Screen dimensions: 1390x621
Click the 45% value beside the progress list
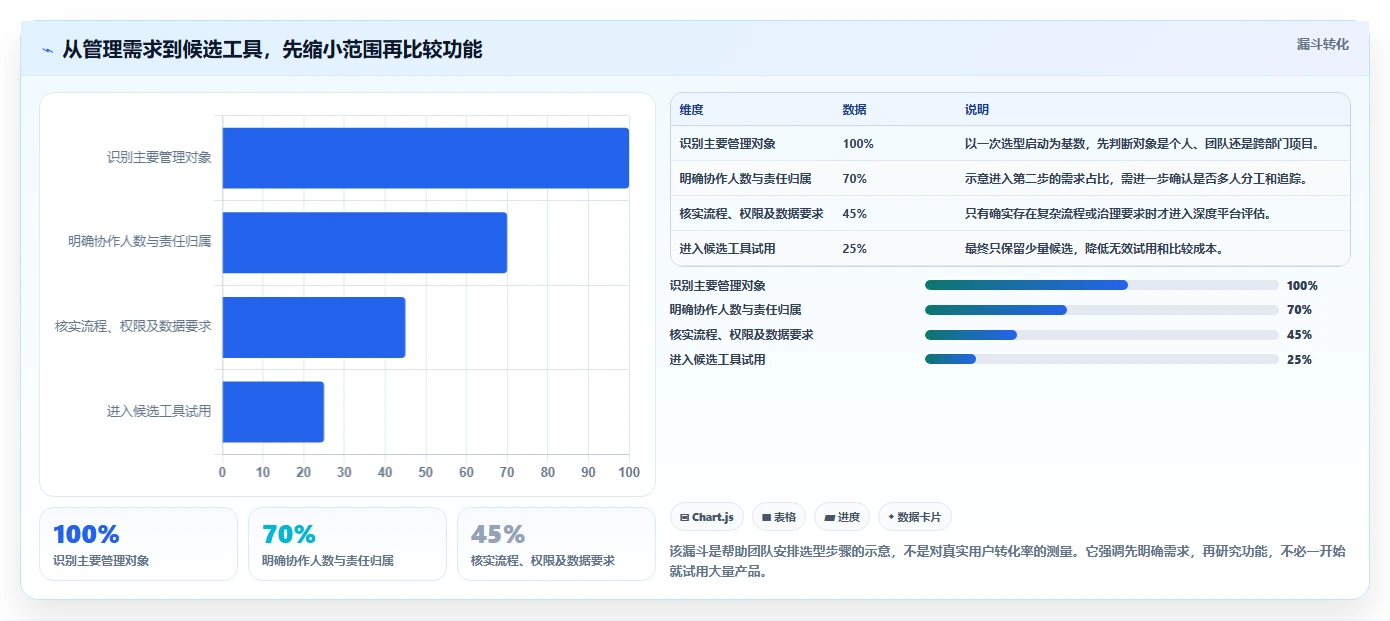tap(1299, 335)
